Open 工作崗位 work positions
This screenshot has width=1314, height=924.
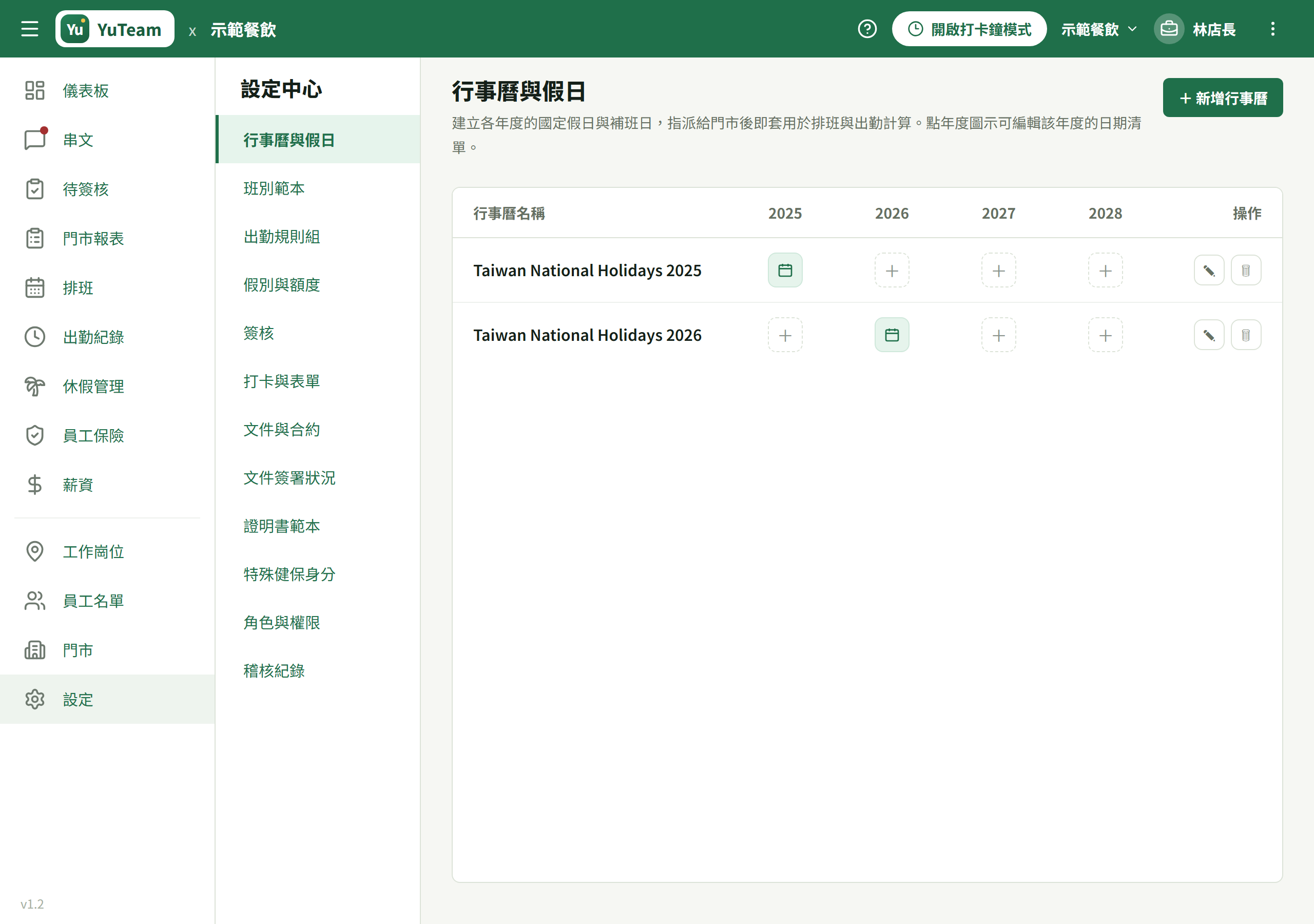coord(108,551)
